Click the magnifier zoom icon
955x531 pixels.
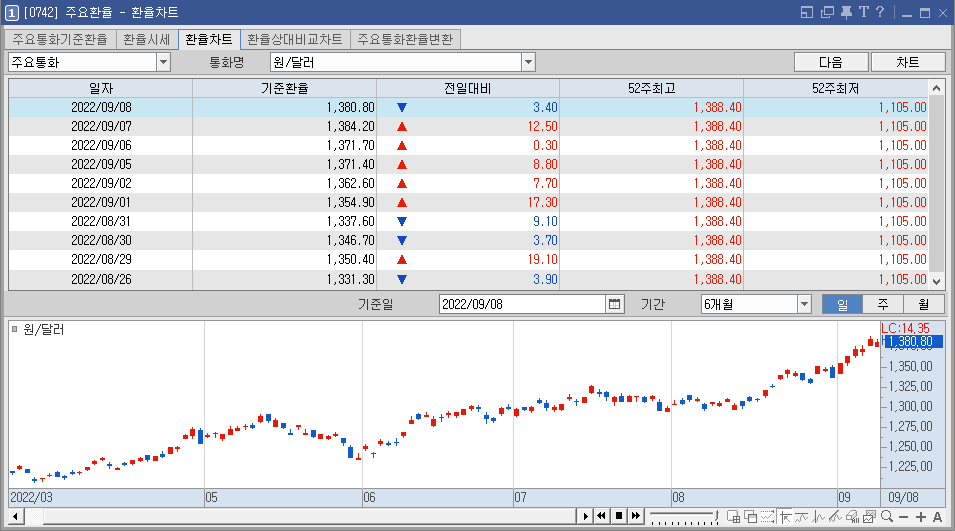[x=887, y=516]
